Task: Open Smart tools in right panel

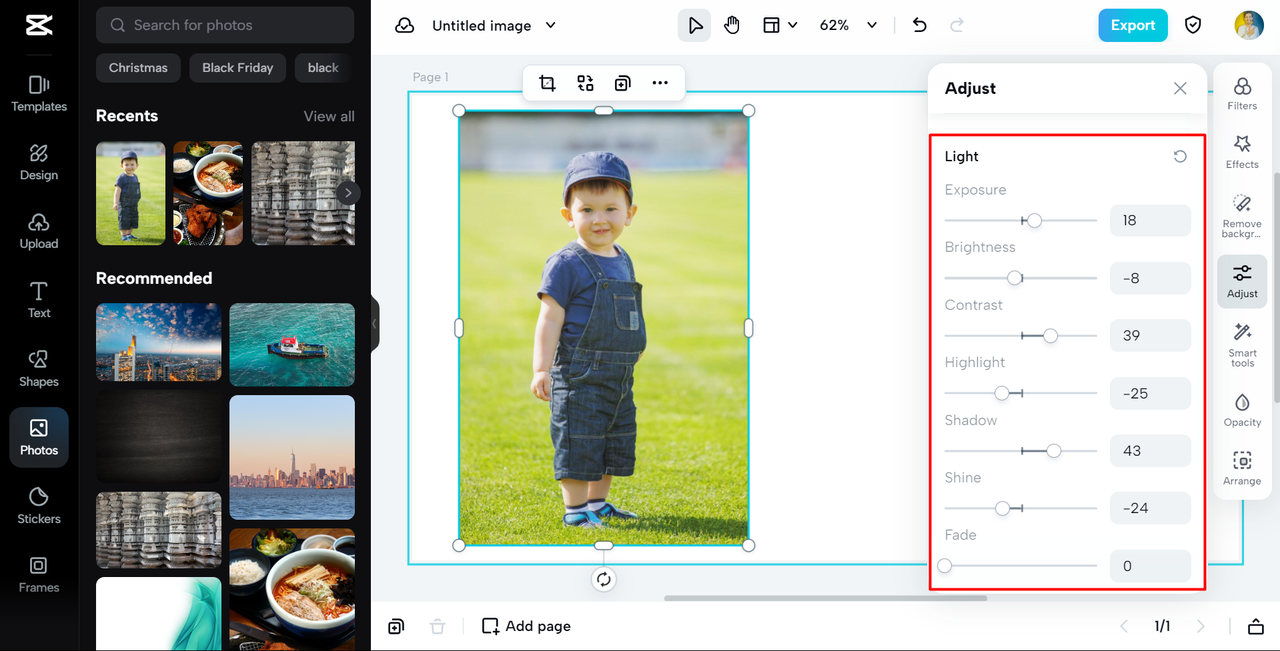Action: [x=1242, y=344]
